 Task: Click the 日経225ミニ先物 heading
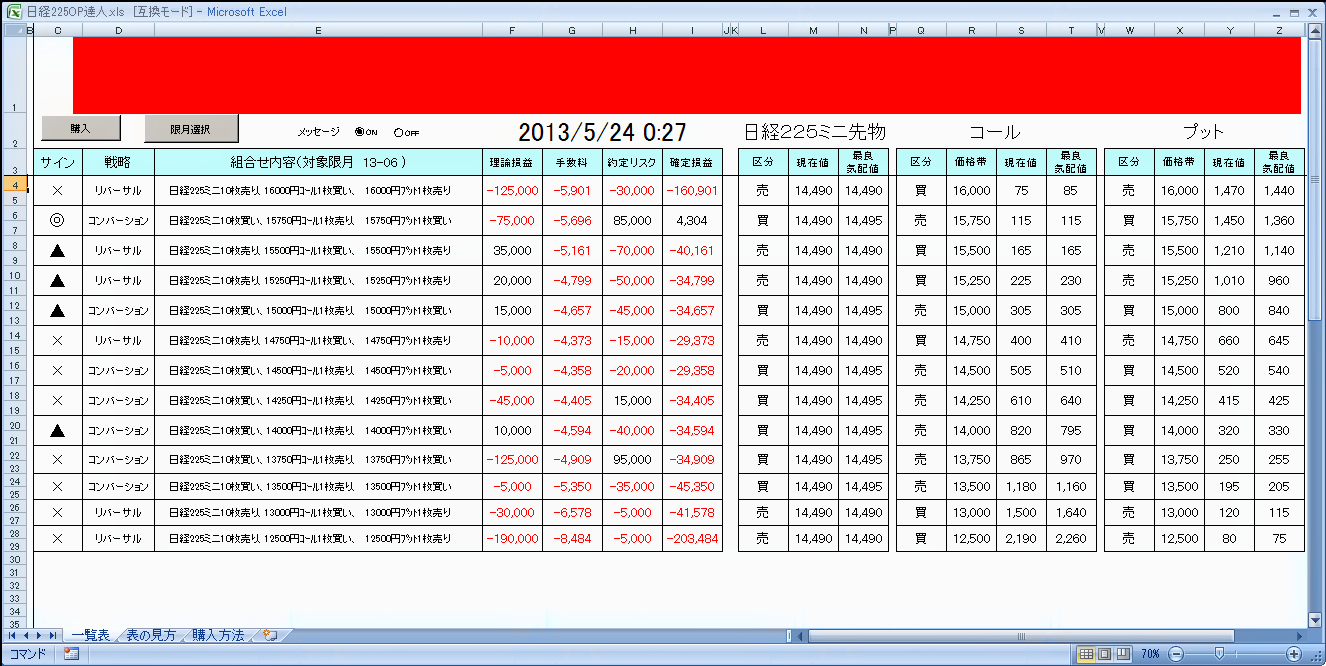pos(814,132)
